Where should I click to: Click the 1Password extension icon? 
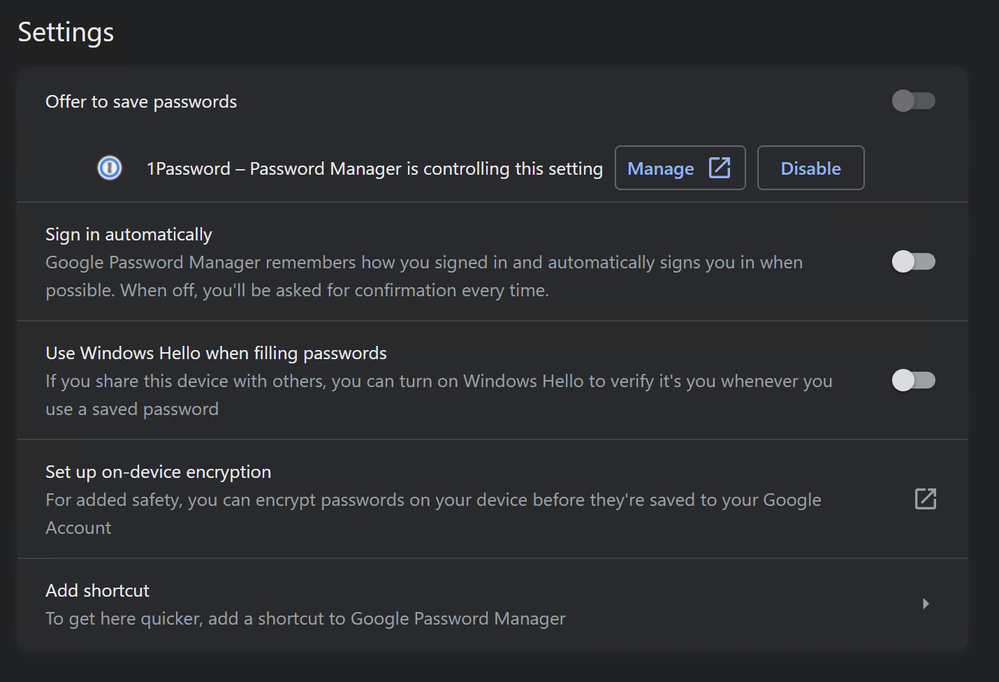pyautogui.click(x=110, y=168)
